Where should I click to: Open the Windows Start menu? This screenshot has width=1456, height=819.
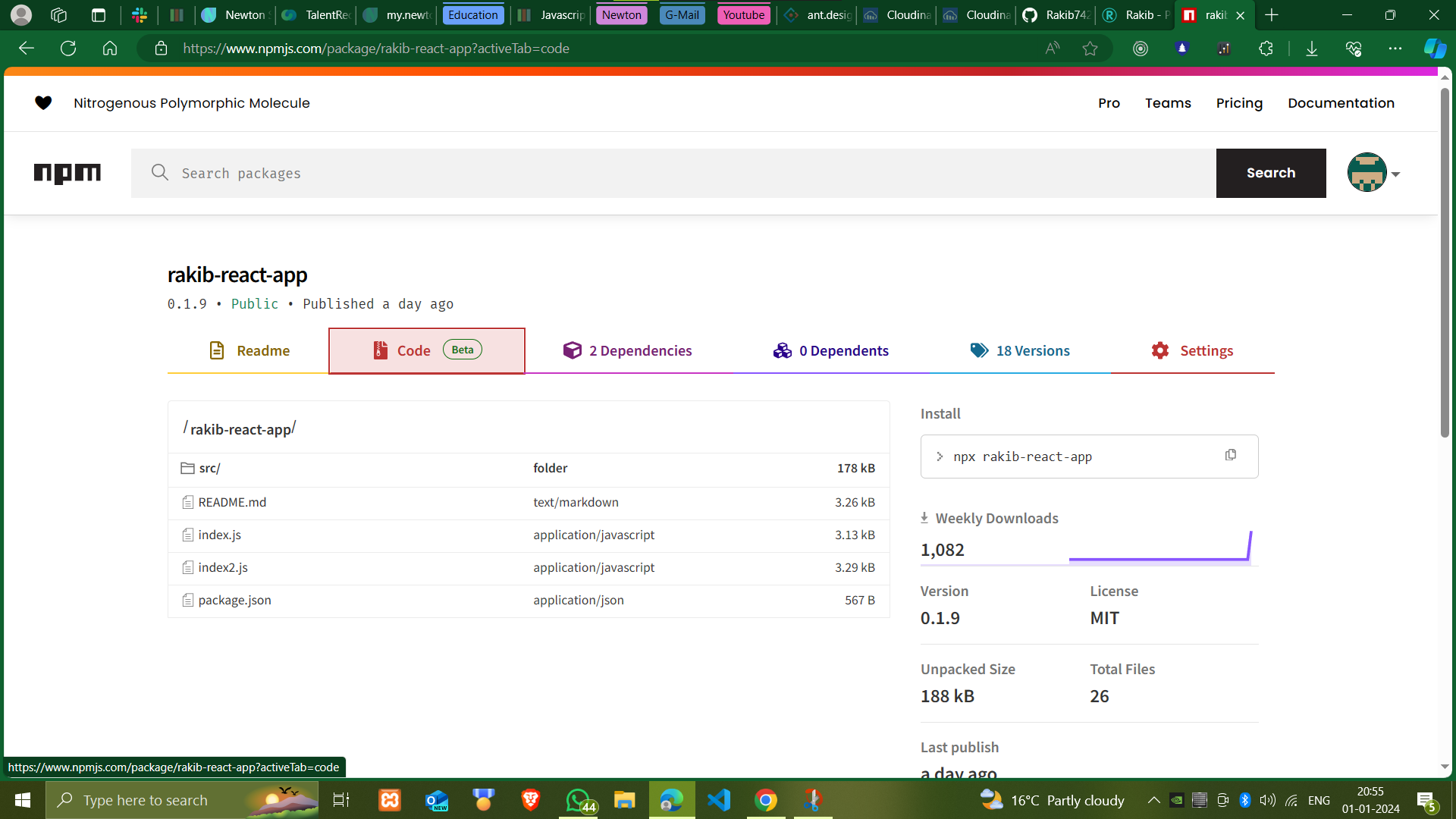coord(23,800)
